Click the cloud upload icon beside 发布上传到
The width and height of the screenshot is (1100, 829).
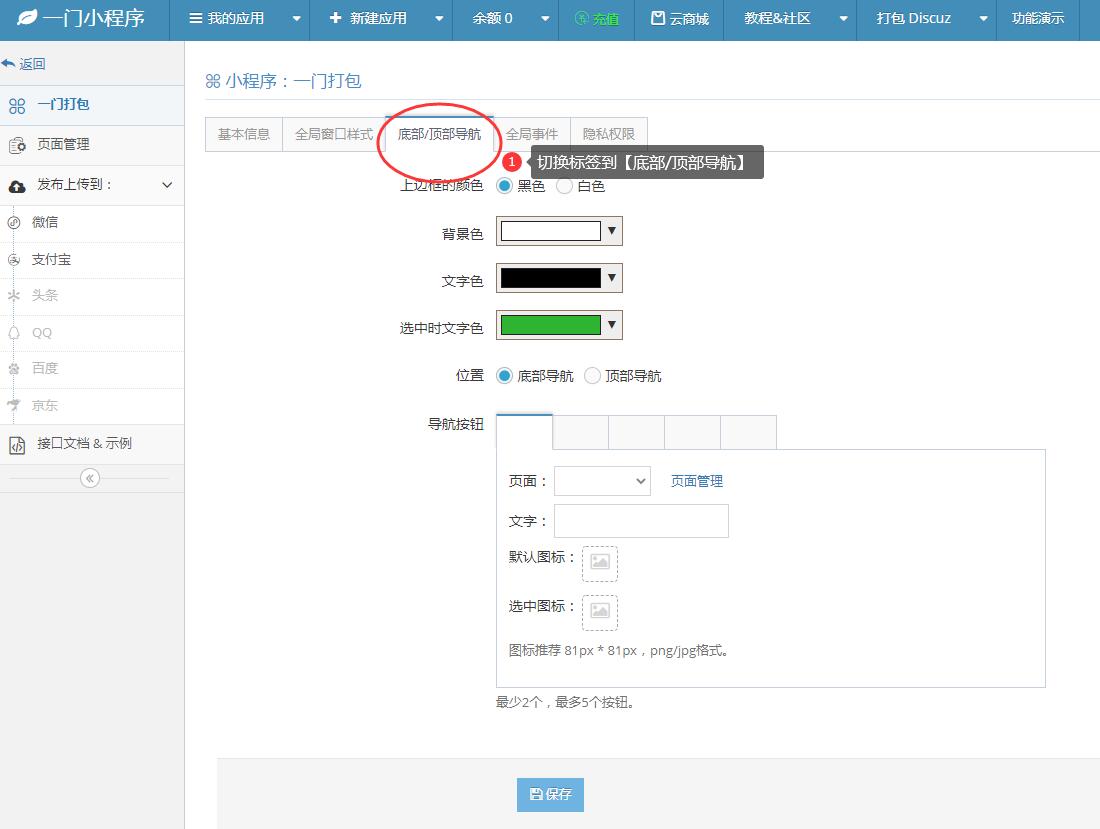[17, 186]
